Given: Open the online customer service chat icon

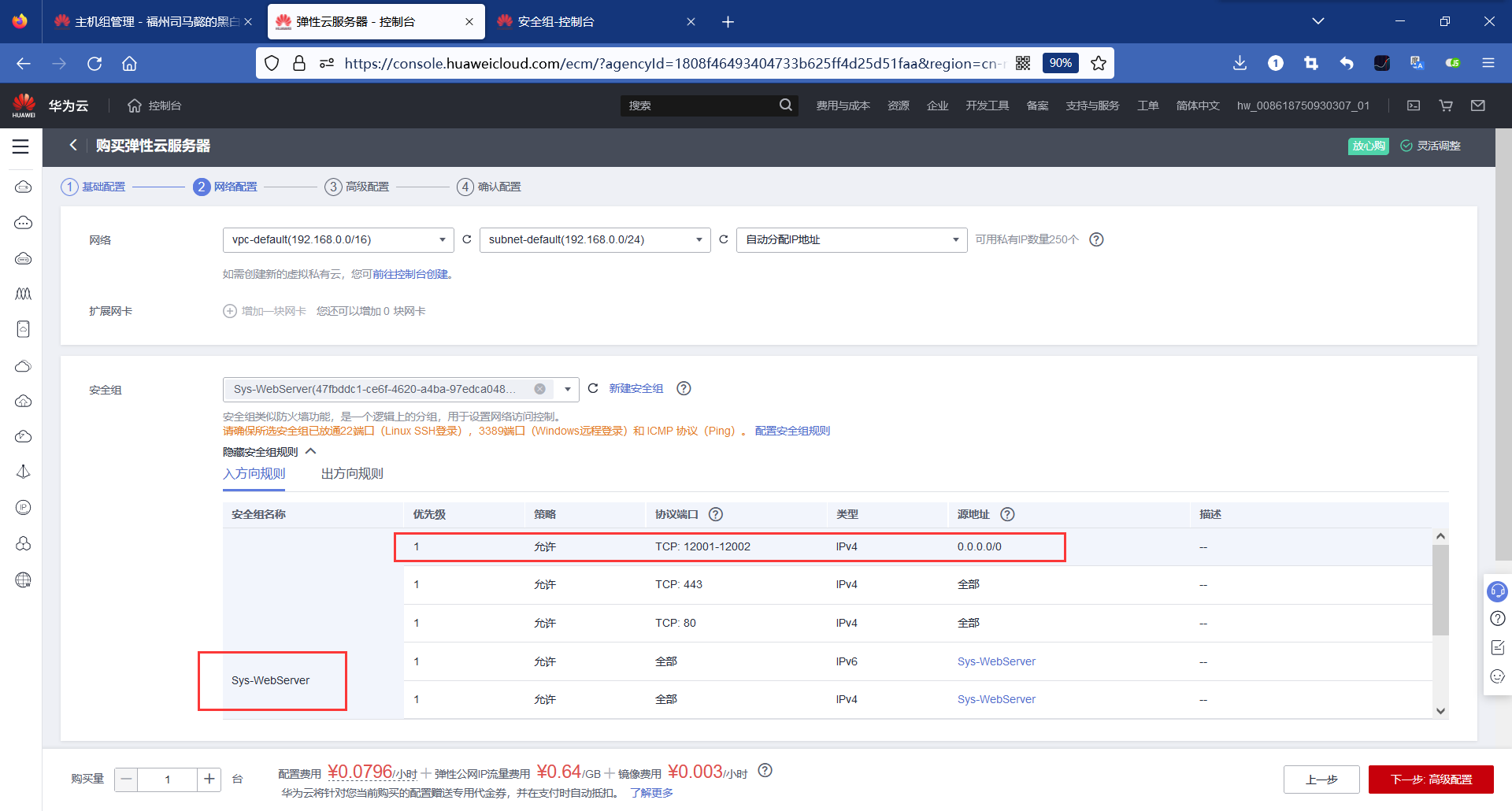Looking at the screenshot, I should (x=1497, y=591).
